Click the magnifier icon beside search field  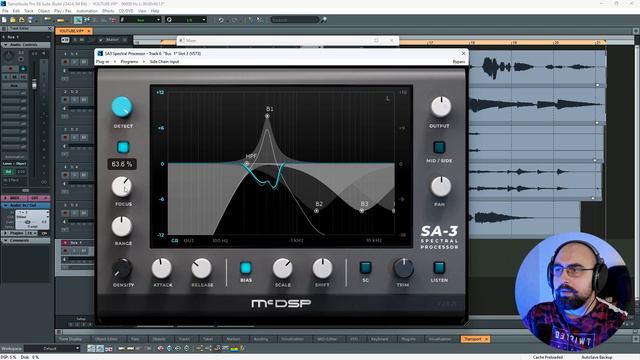pyautogui.click(x=323, y=20)
